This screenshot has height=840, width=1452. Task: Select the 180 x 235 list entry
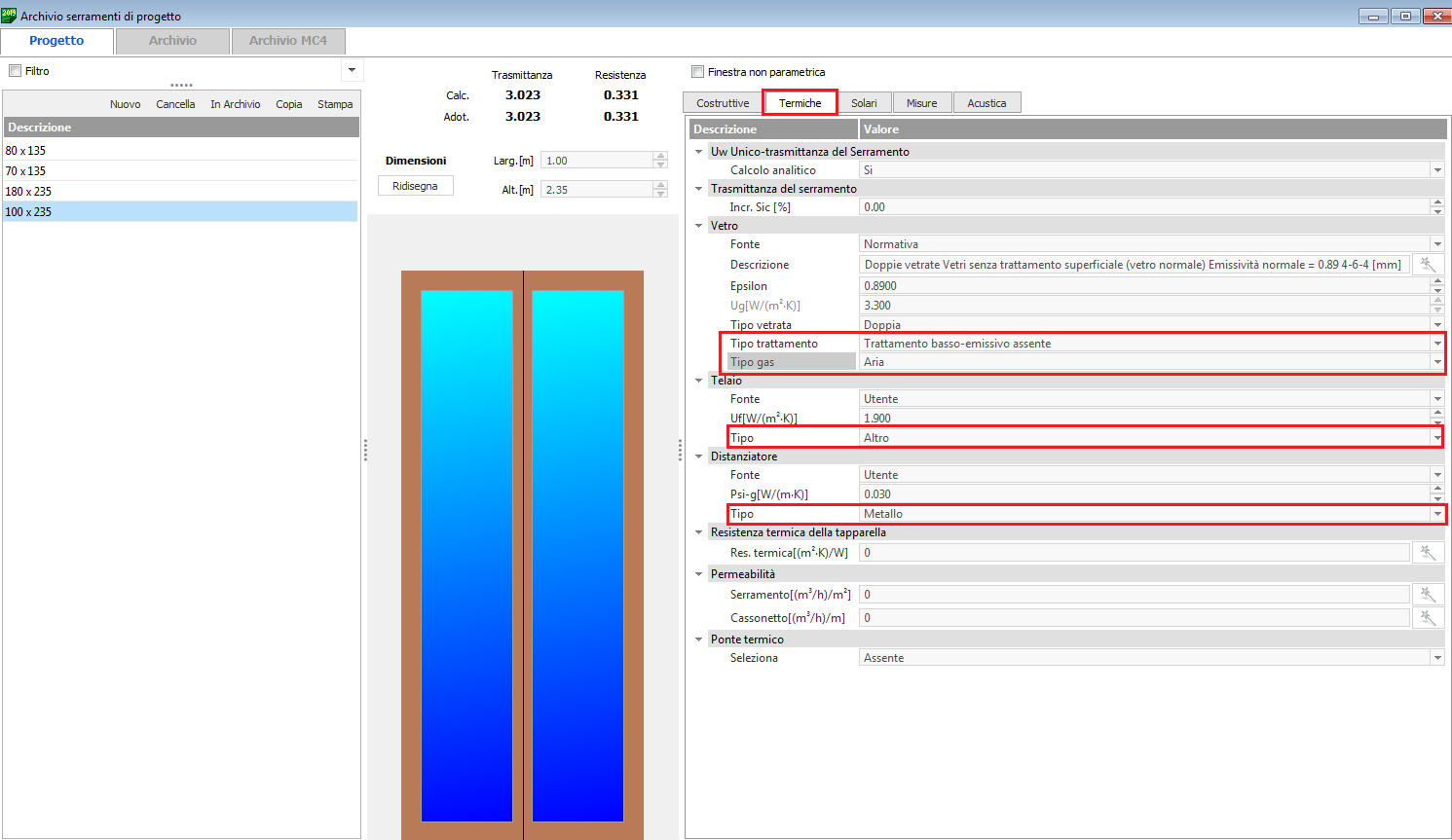(28, 192)
